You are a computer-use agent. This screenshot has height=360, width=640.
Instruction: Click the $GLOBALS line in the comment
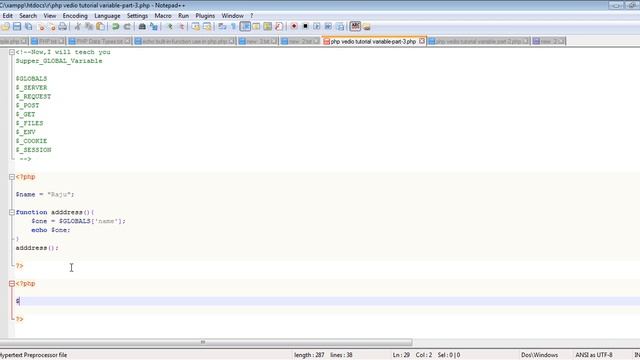click(x=31, y=78)
